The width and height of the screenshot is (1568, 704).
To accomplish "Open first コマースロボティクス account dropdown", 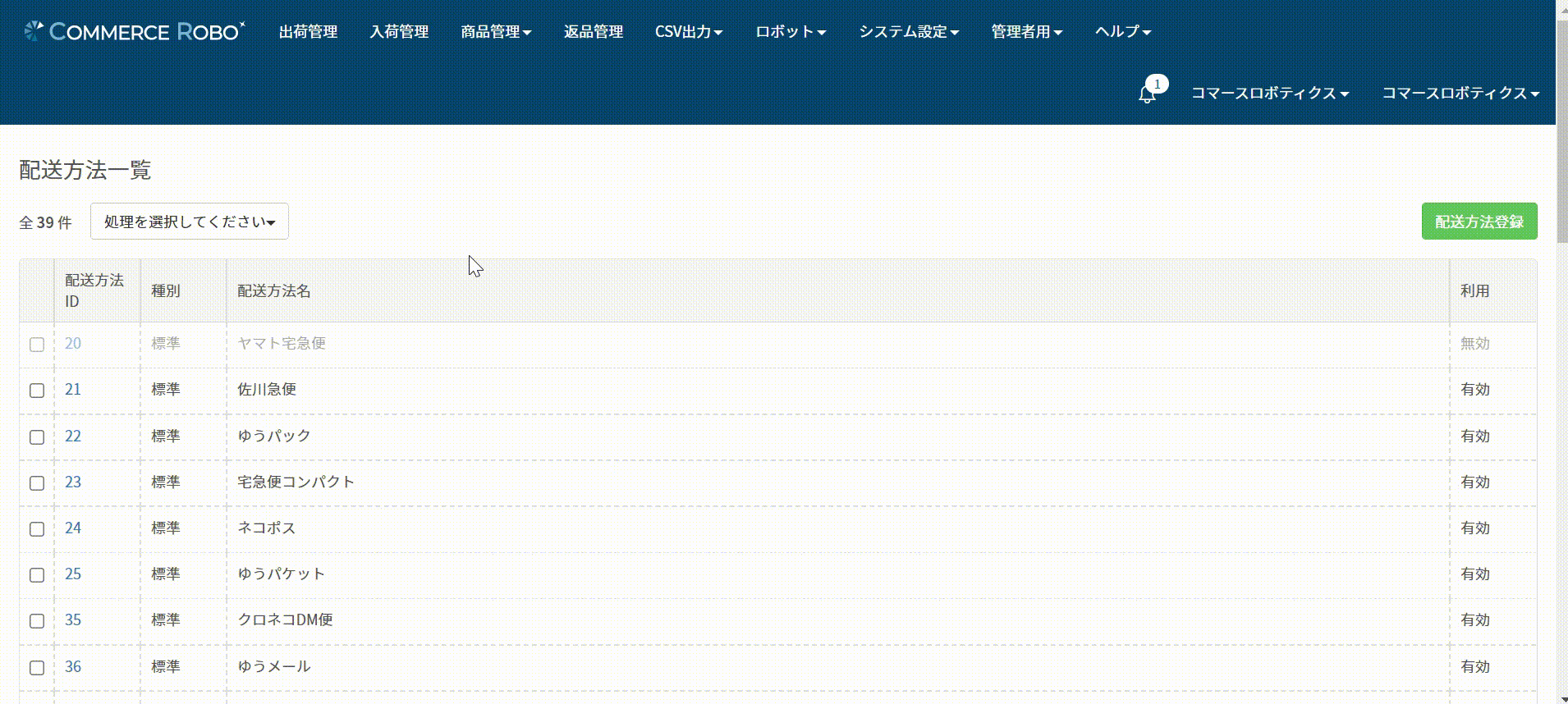I will point(1270,94).
